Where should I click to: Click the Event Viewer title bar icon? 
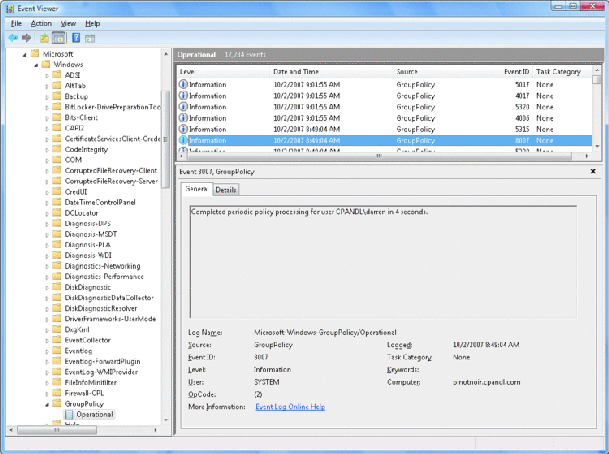10,8
